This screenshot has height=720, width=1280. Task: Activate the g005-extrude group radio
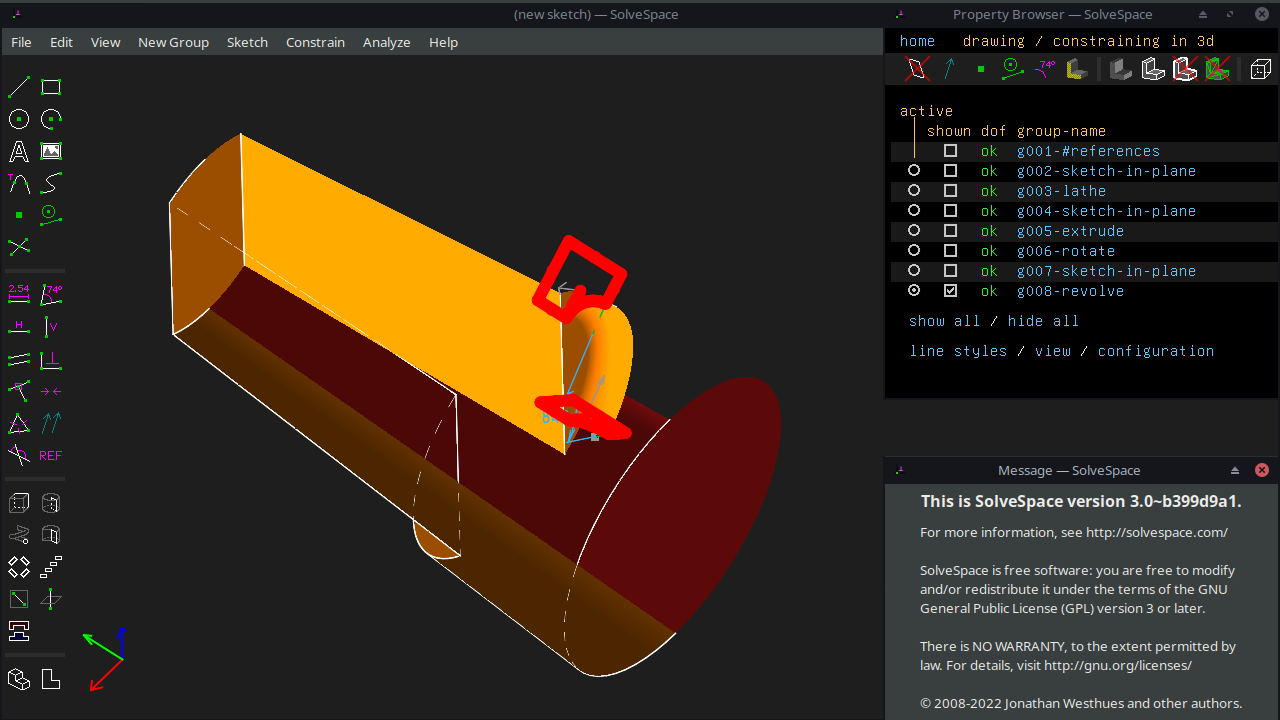913,230
